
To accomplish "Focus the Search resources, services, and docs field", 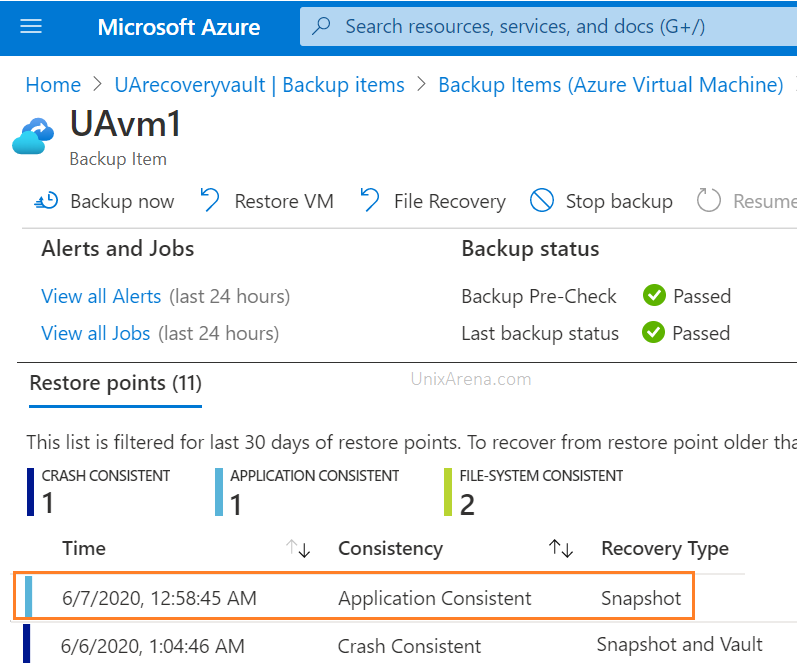I will [x=548, y=26].
